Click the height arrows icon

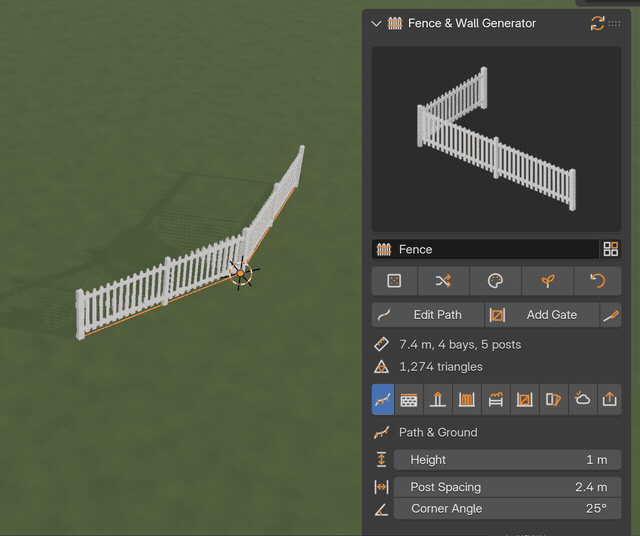click(381, 459)
